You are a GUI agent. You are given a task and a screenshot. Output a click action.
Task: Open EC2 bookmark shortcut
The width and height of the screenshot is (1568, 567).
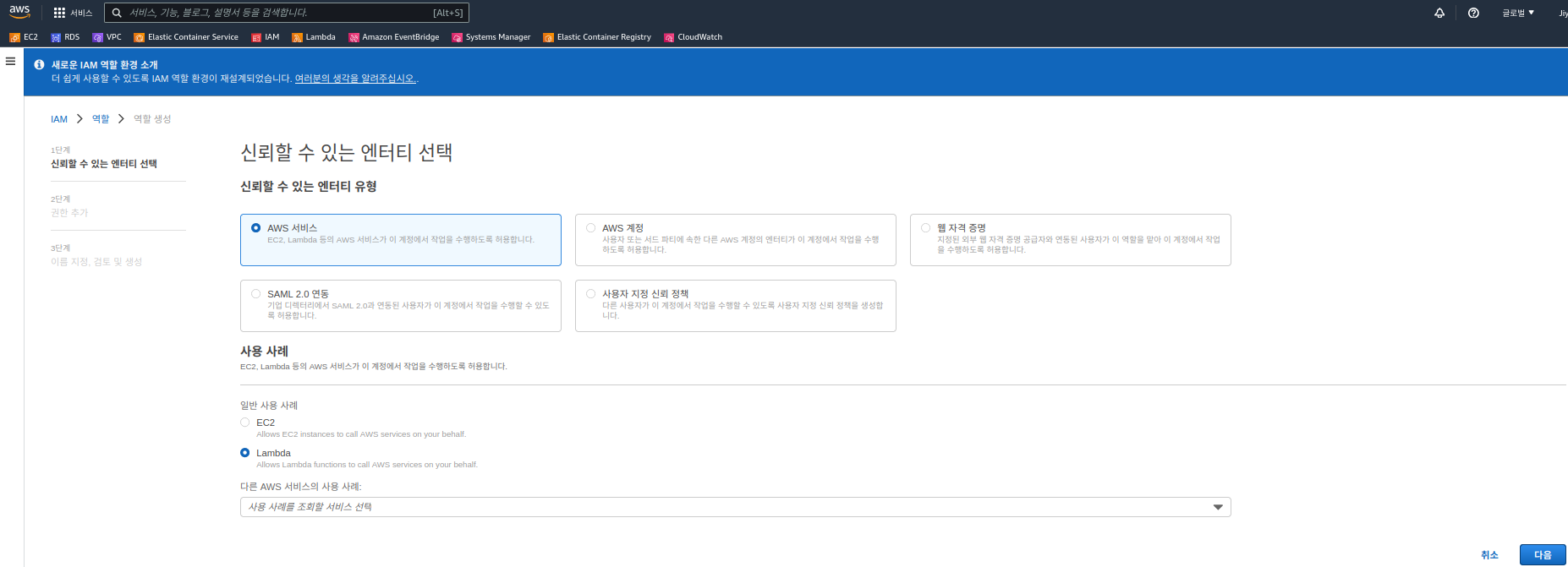pos(24,37)
